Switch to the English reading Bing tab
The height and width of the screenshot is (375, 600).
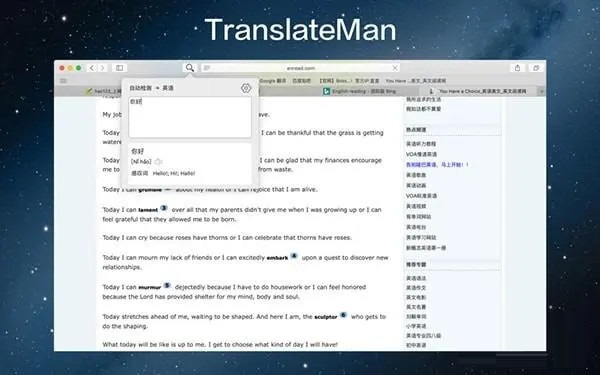359,91
